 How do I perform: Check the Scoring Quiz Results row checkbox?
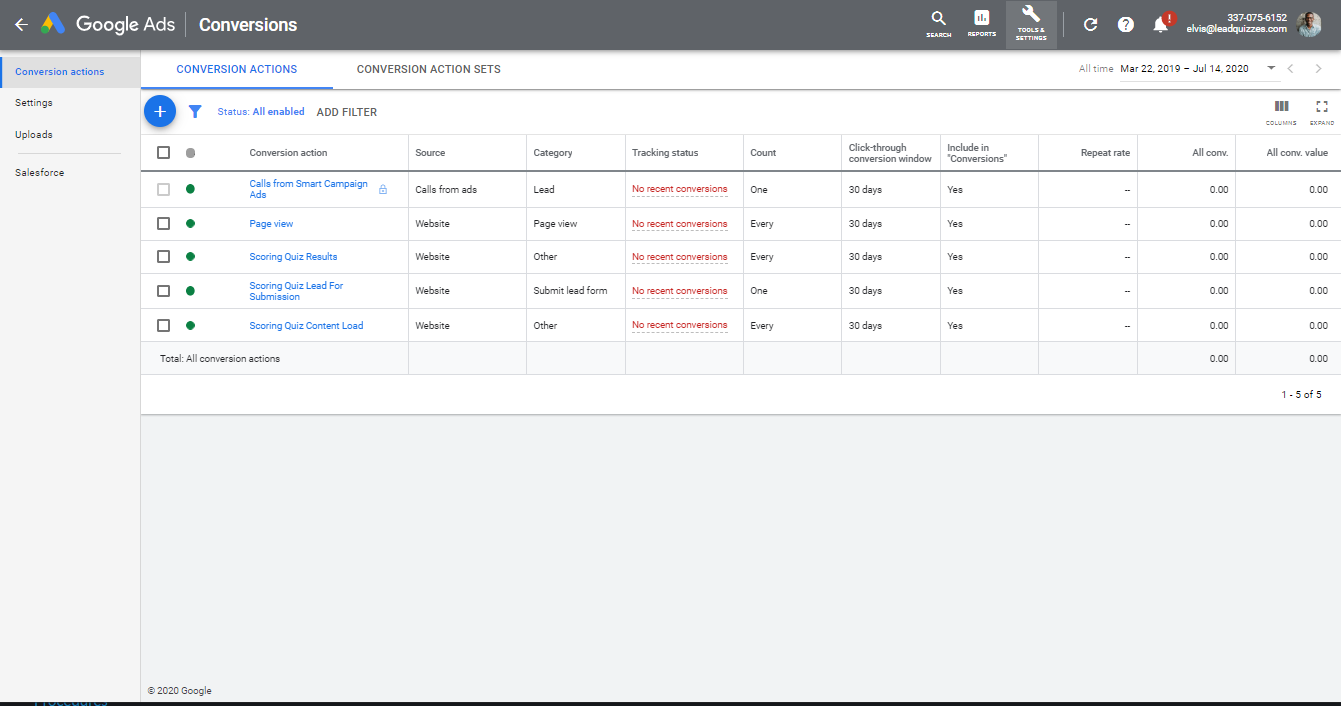[x=164, y=257]
